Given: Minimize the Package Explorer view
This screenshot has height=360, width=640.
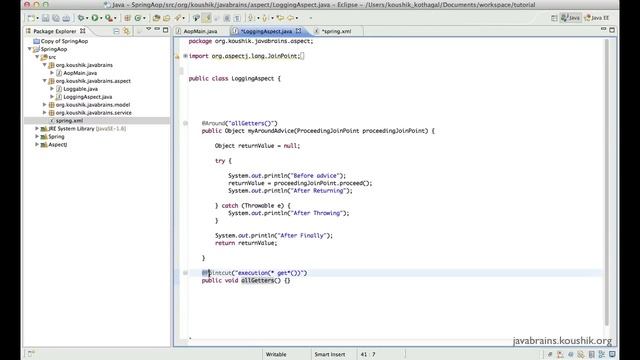Looking at the screenshot, I should pyautogui.click(x=157, y=29).
